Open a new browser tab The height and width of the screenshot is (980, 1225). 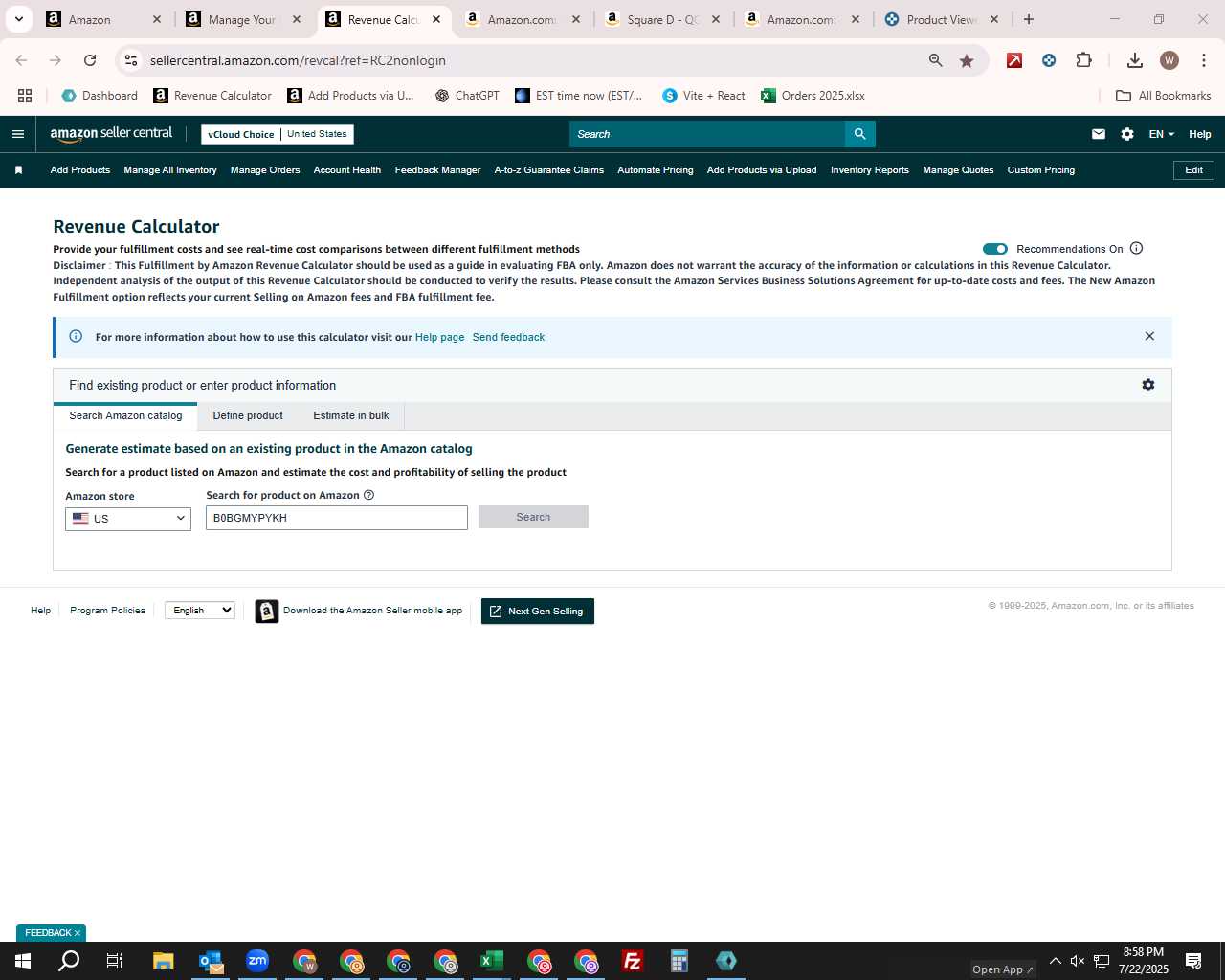tap(1029, 19)
